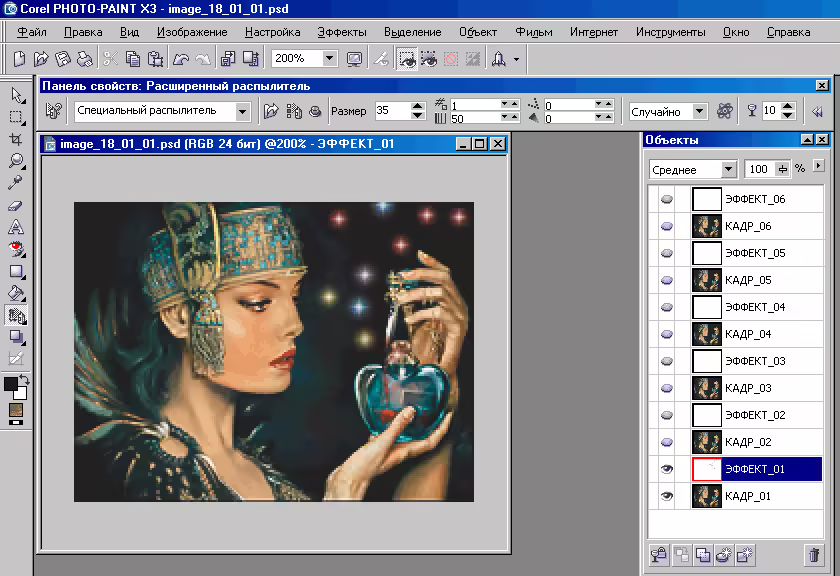The width and height of the screenshot is (840, 576).
Task: Expand the Objects panel flyout arrow
Action: pos(818,166)
